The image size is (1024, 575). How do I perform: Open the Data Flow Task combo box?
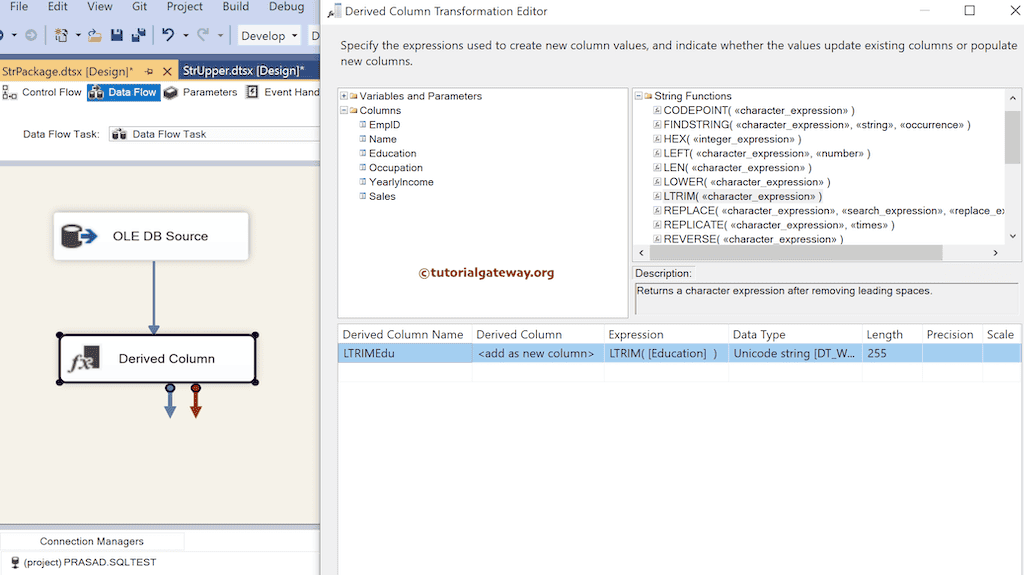214,134
